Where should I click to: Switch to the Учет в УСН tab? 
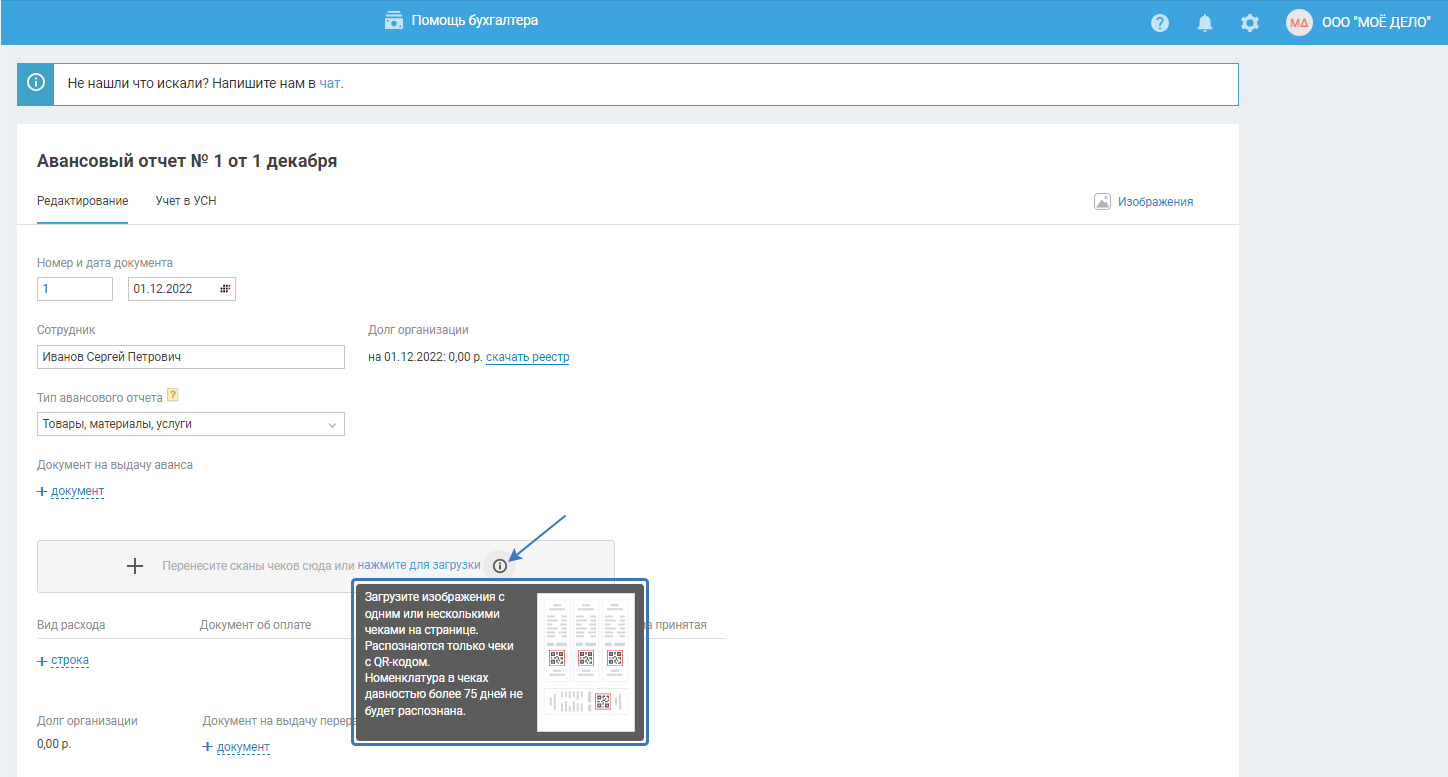point(186,201)
